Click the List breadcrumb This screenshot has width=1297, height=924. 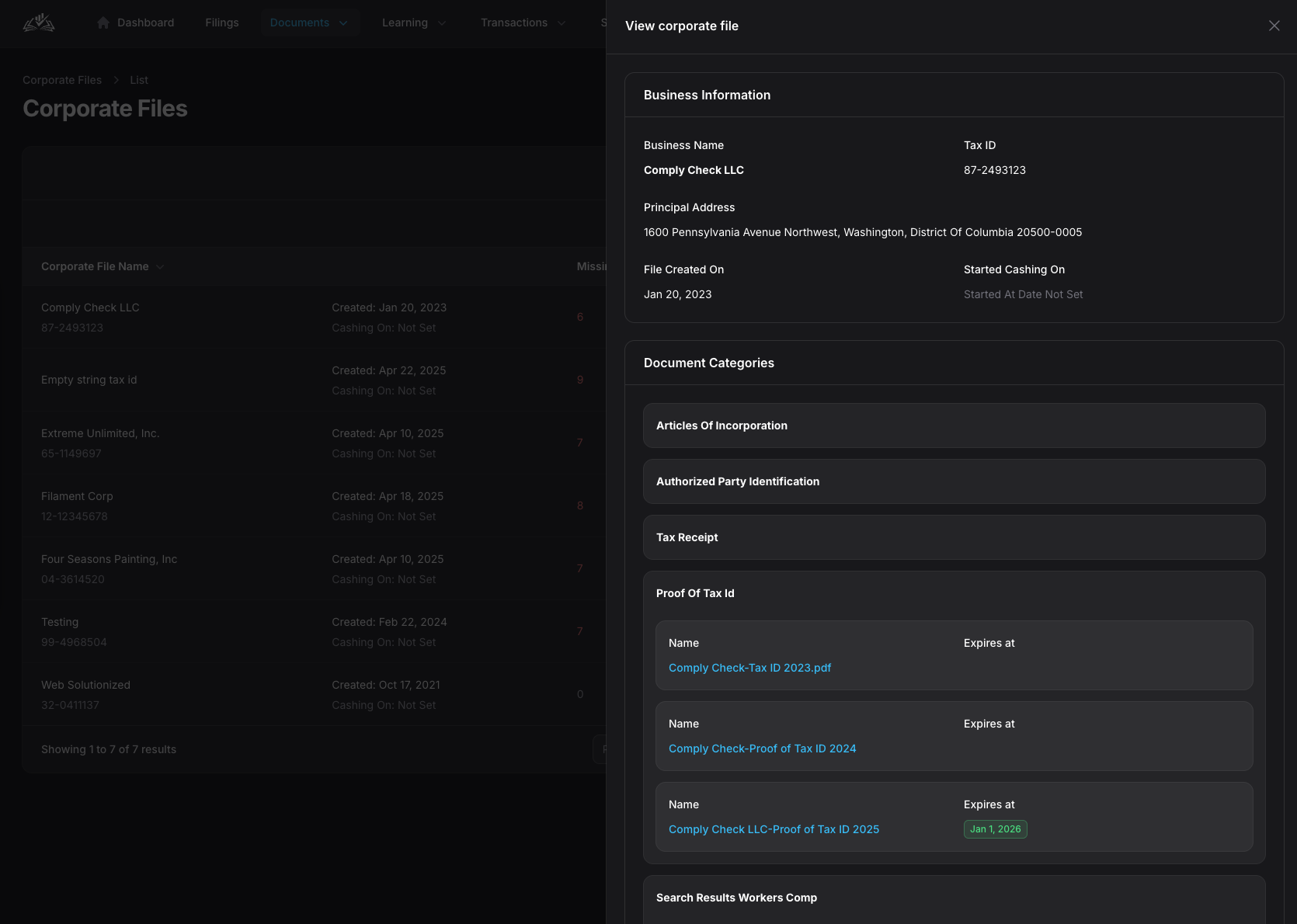point(139,80)
